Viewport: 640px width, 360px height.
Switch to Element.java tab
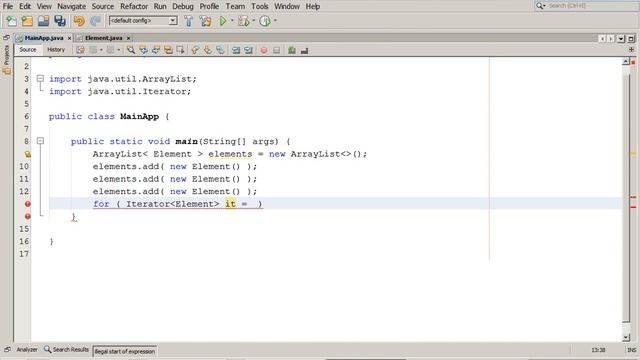104,38
